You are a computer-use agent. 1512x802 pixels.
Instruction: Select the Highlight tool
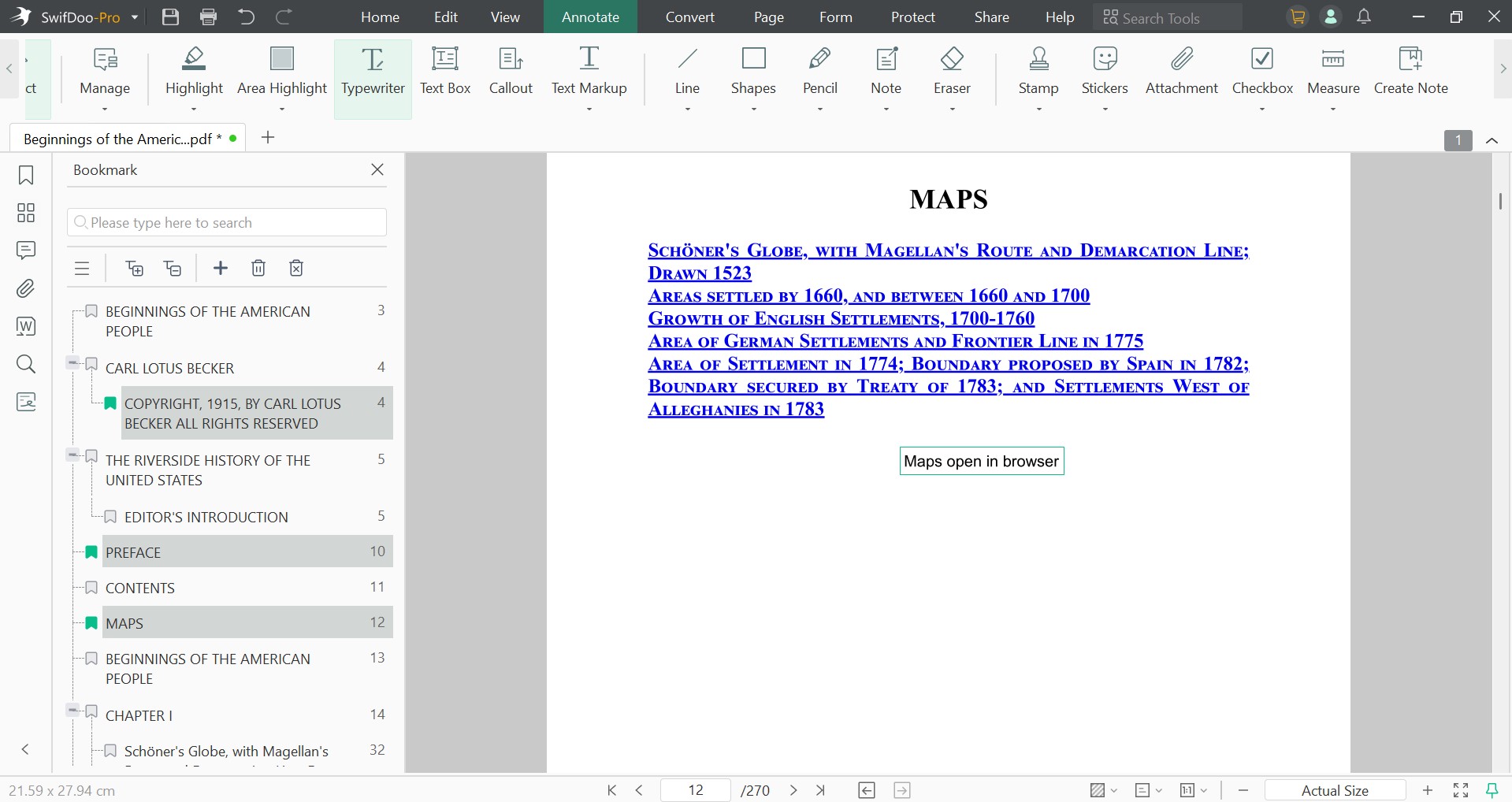[x=194, y=72]
